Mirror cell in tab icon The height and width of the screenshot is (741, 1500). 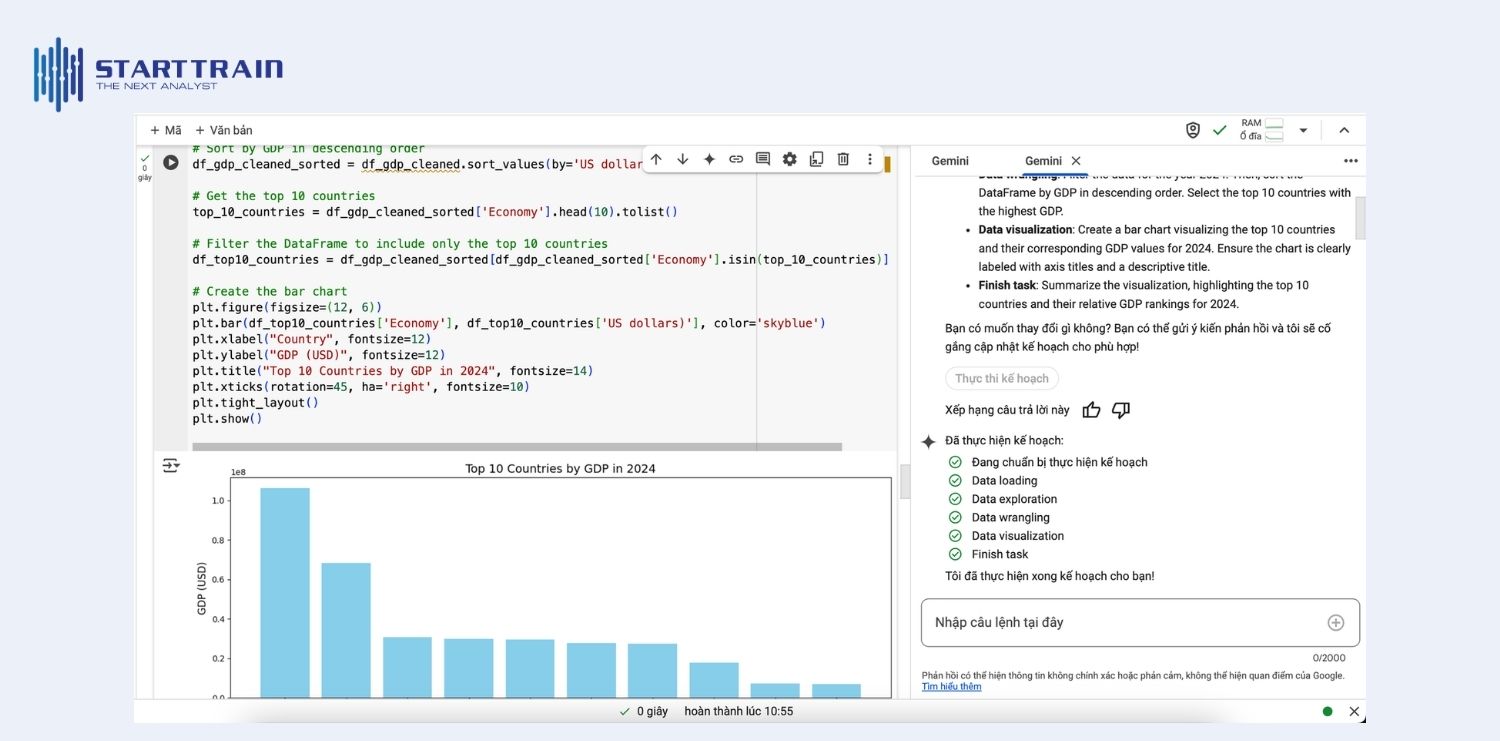click(816, 159)
